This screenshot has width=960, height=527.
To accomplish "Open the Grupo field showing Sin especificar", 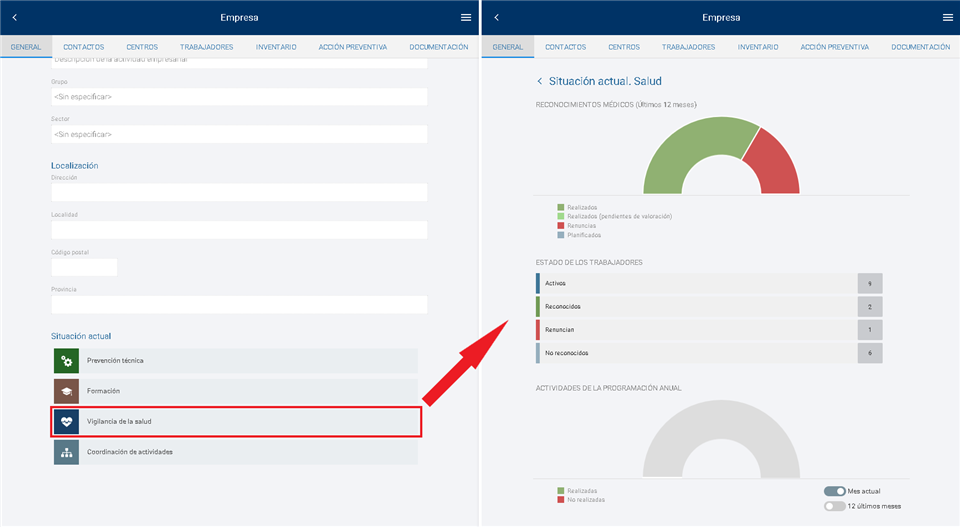I will (x=239, y=97).
